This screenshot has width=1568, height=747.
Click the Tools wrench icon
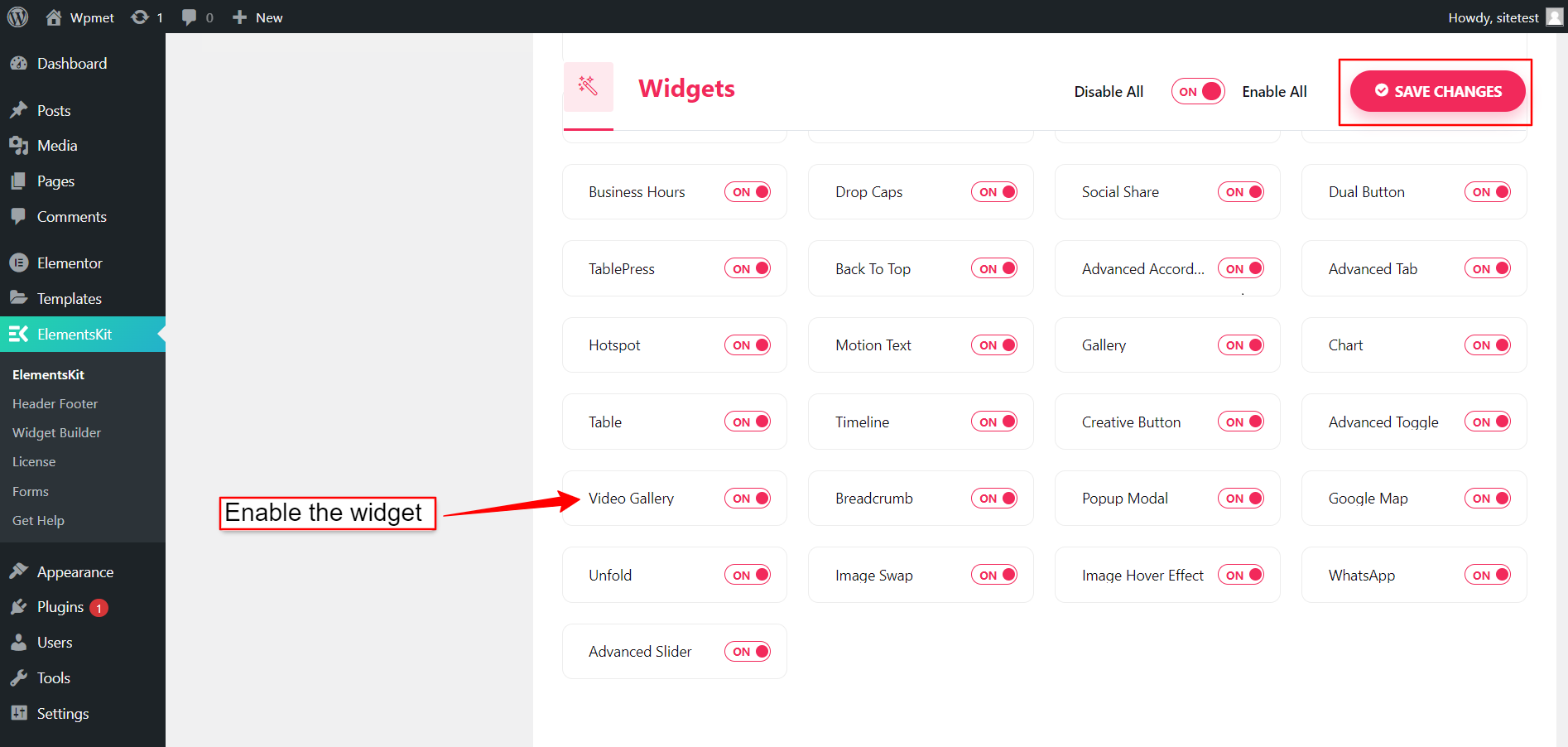[x=18, y=677]
